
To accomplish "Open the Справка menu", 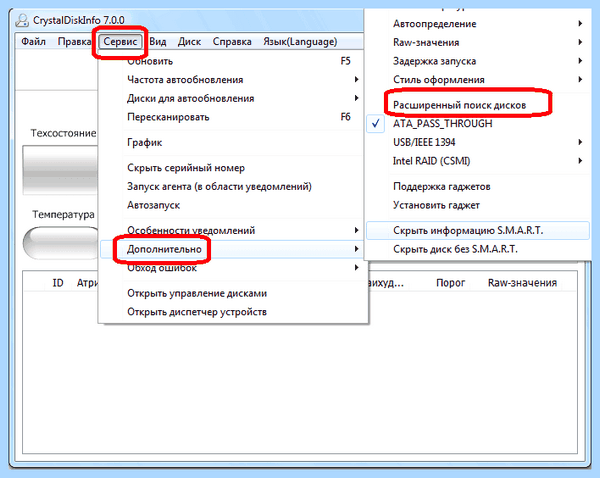I will (232, 41).
